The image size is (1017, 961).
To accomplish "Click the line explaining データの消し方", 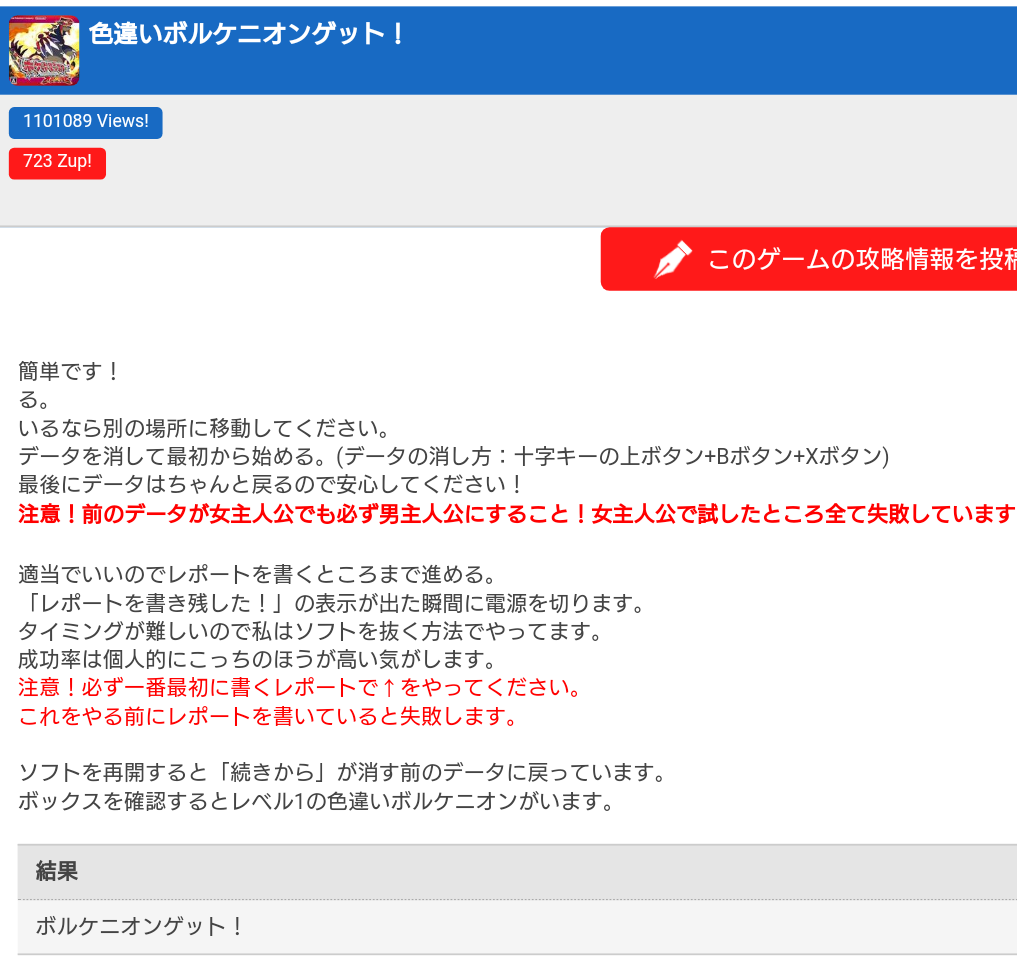I will tap(453, 457).
